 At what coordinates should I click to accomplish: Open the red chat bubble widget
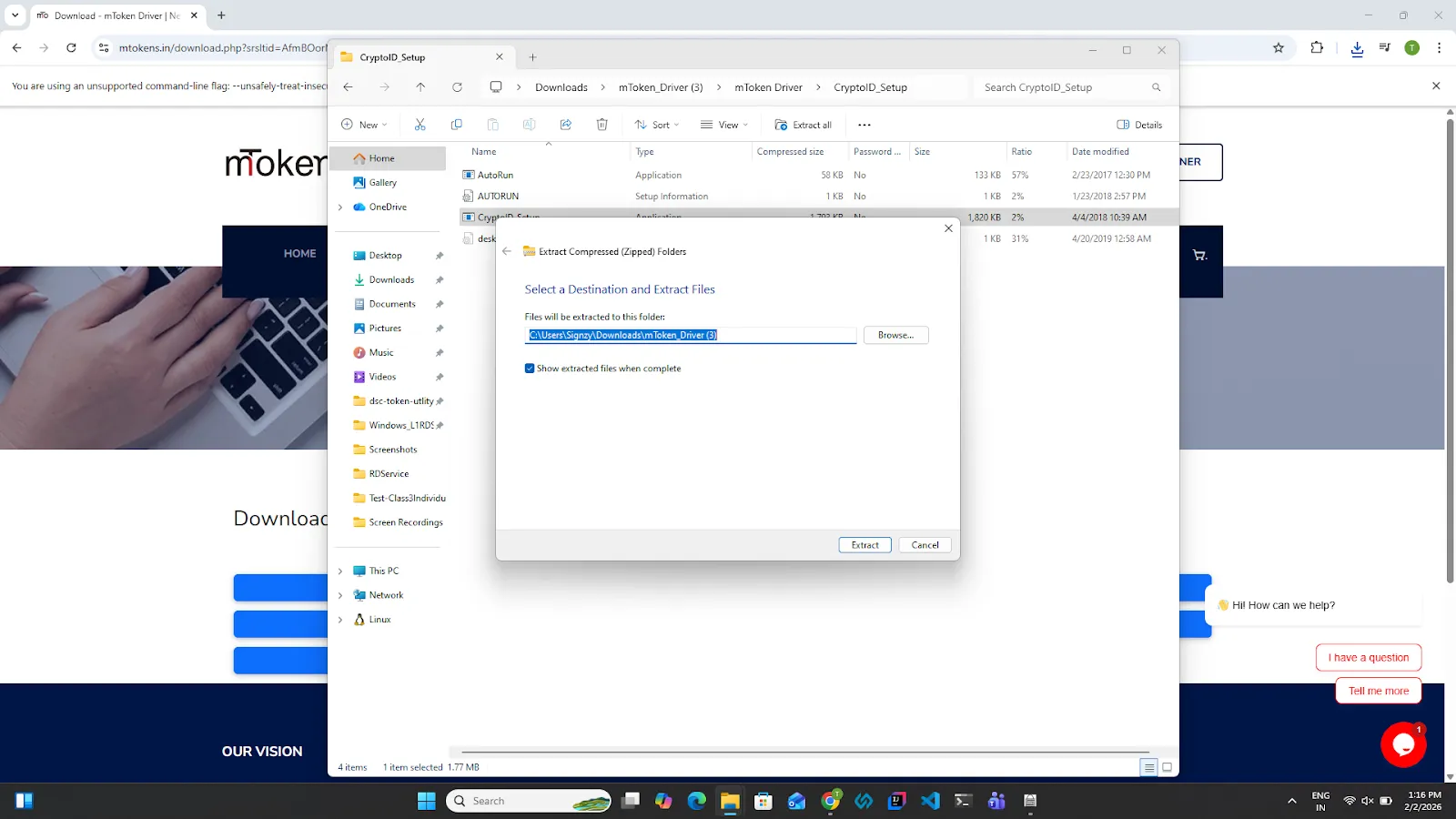(1403, 744)
